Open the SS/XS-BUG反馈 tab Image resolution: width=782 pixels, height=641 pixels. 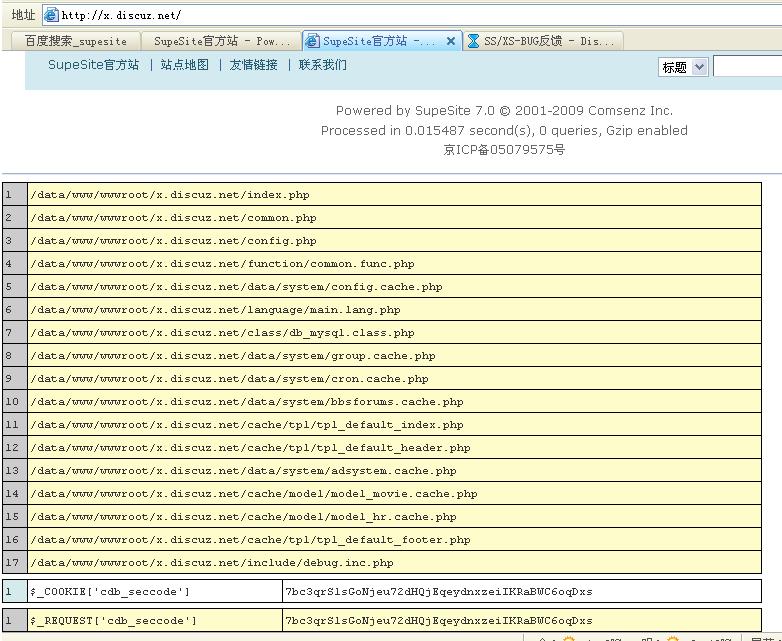(x=543, y=41)
